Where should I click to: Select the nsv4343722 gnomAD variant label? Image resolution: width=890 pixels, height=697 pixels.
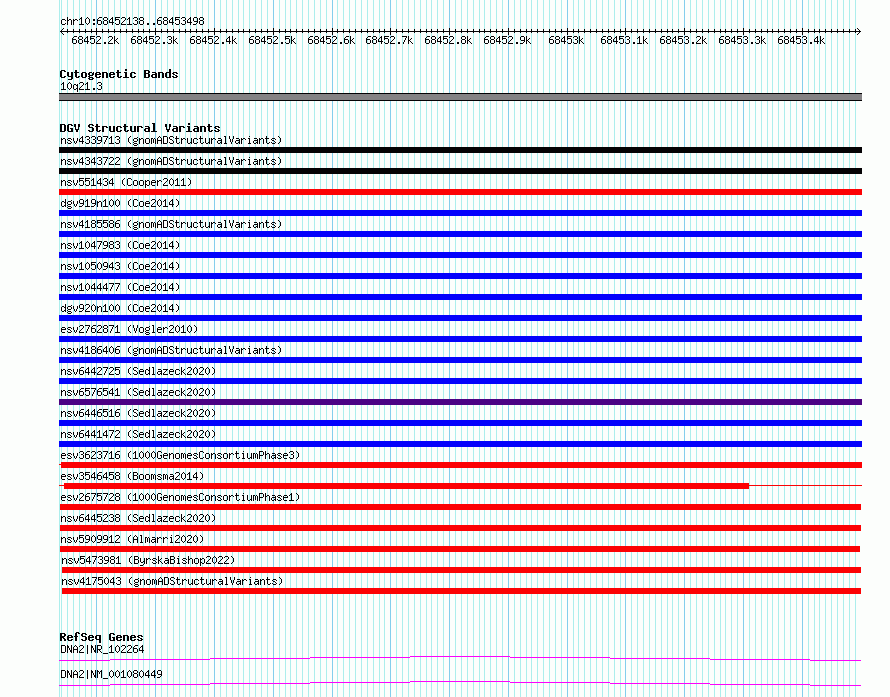point(171,161)
